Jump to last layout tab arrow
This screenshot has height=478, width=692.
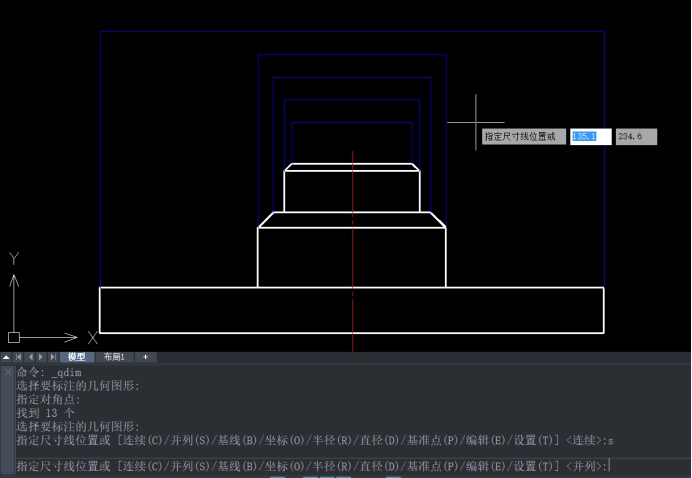(53, 357)
